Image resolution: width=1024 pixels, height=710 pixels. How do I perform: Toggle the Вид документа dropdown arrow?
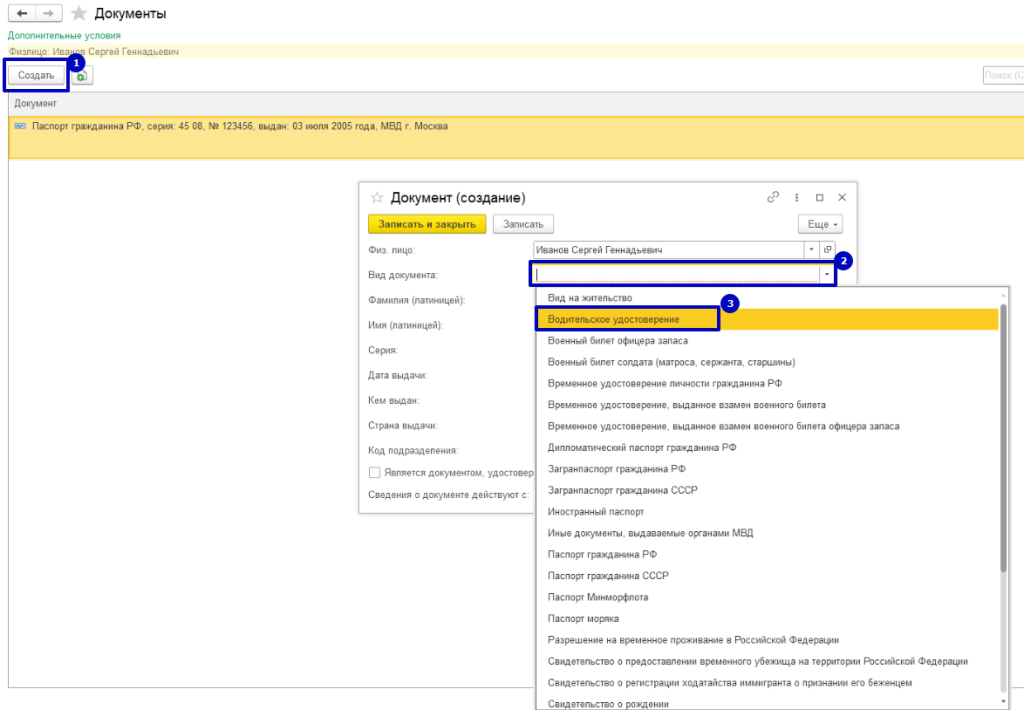point(827,274)
